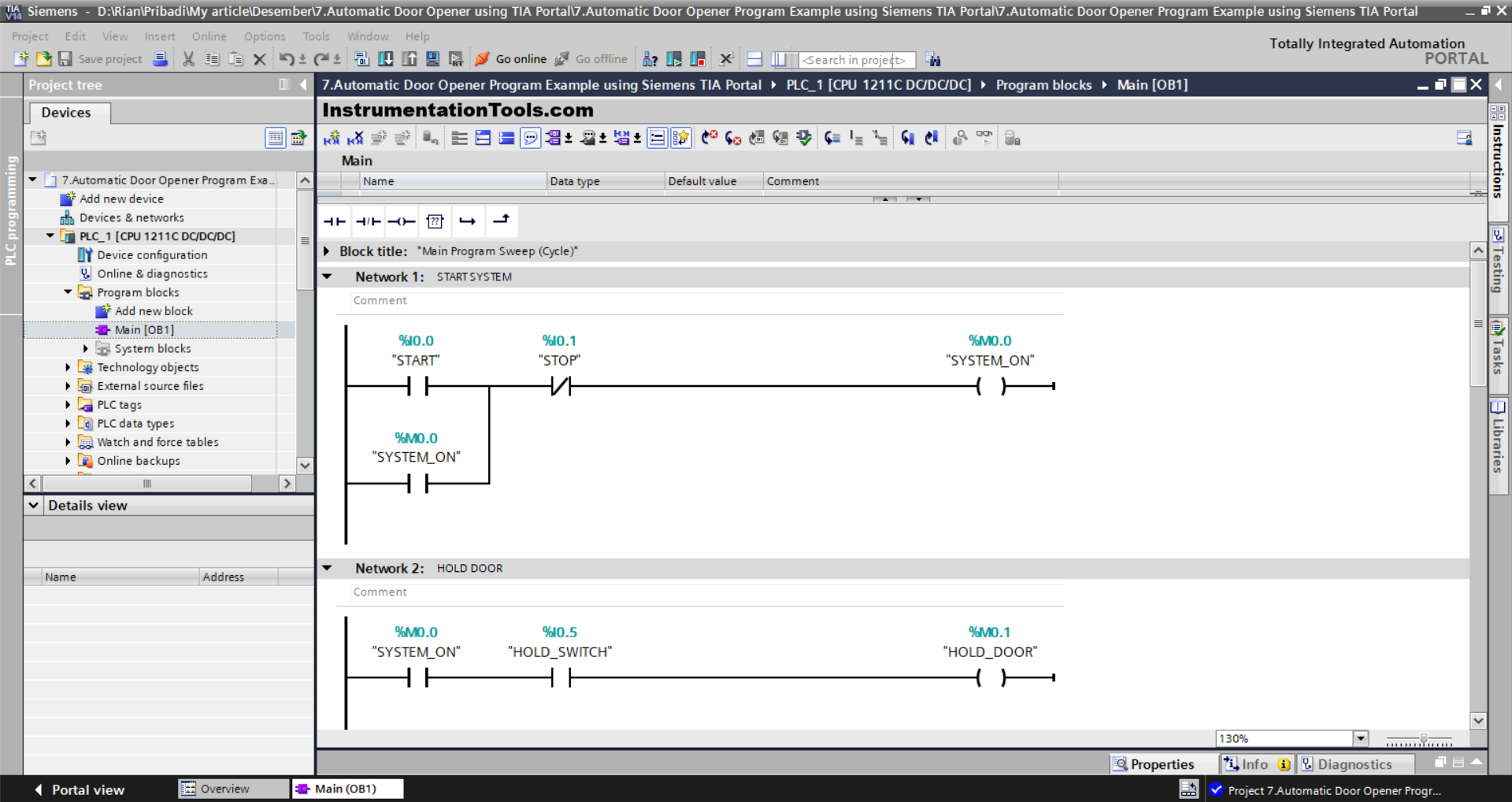
Task: Open accessible devices icon
Action: [650, 59]
